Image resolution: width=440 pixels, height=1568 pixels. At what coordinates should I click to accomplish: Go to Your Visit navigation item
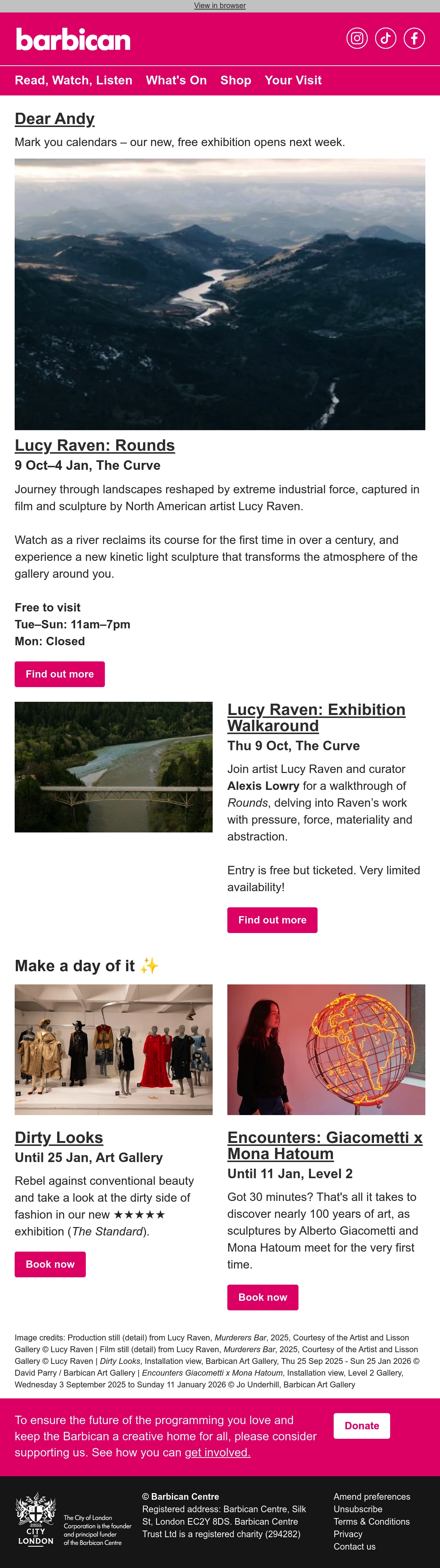click(293, 80)
